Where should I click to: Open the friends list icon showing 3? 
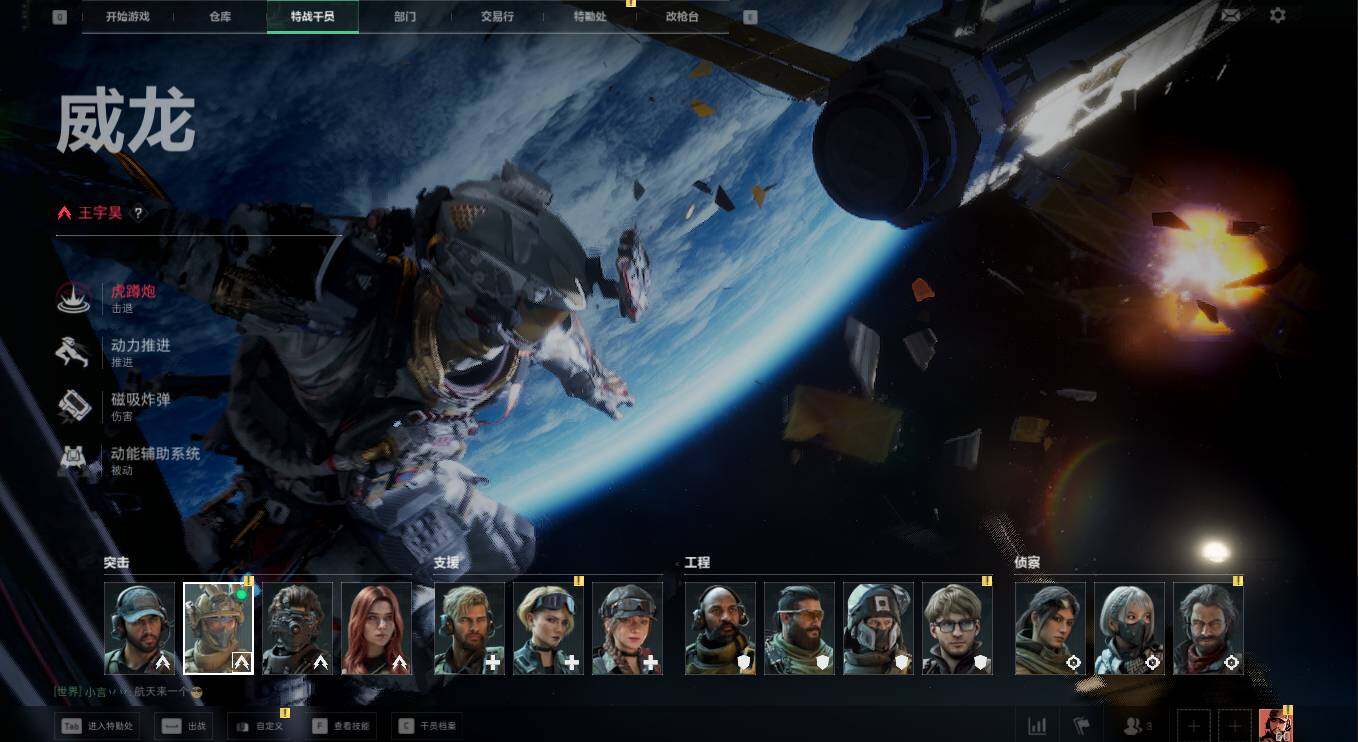[1138, 726]
